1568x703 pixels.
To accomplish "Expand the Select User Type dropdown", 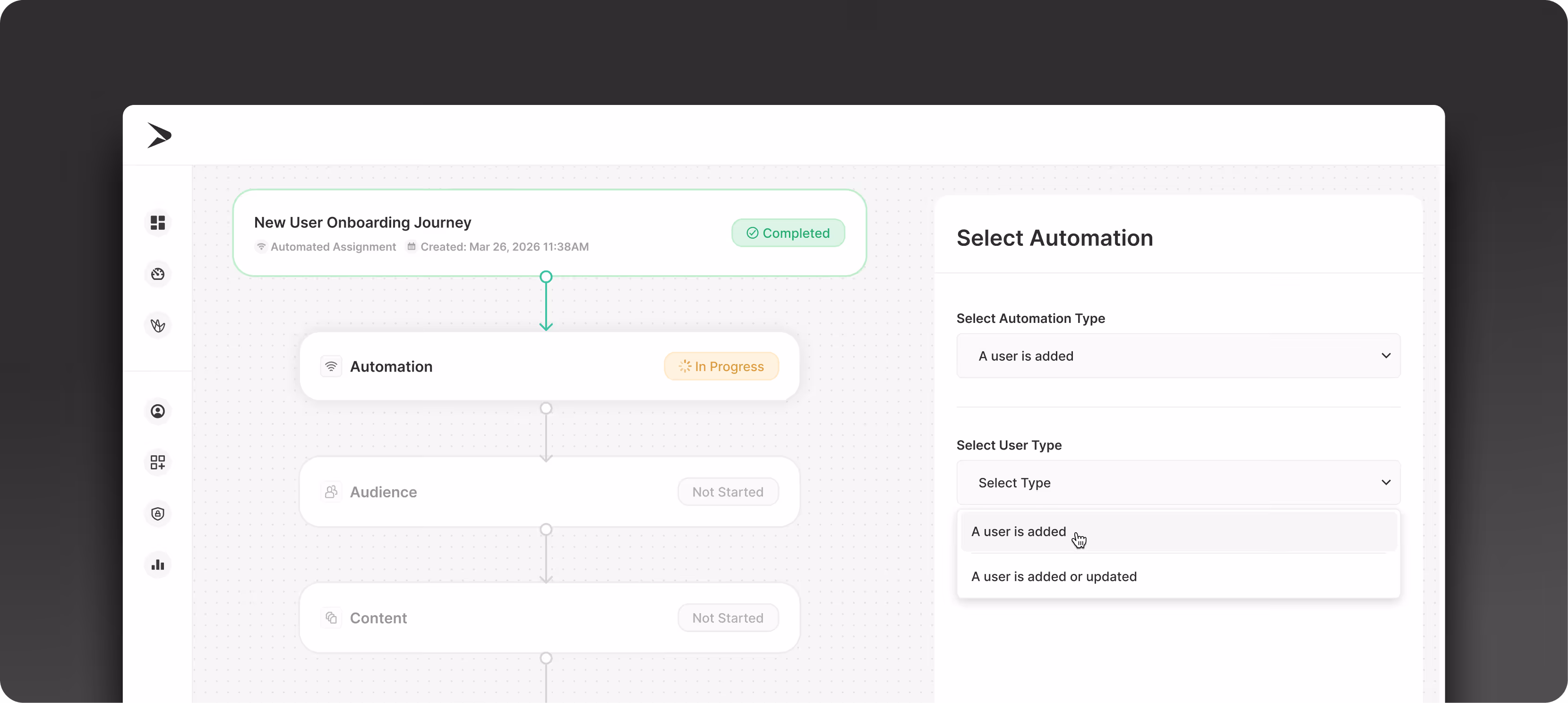I will (1178, 483).
